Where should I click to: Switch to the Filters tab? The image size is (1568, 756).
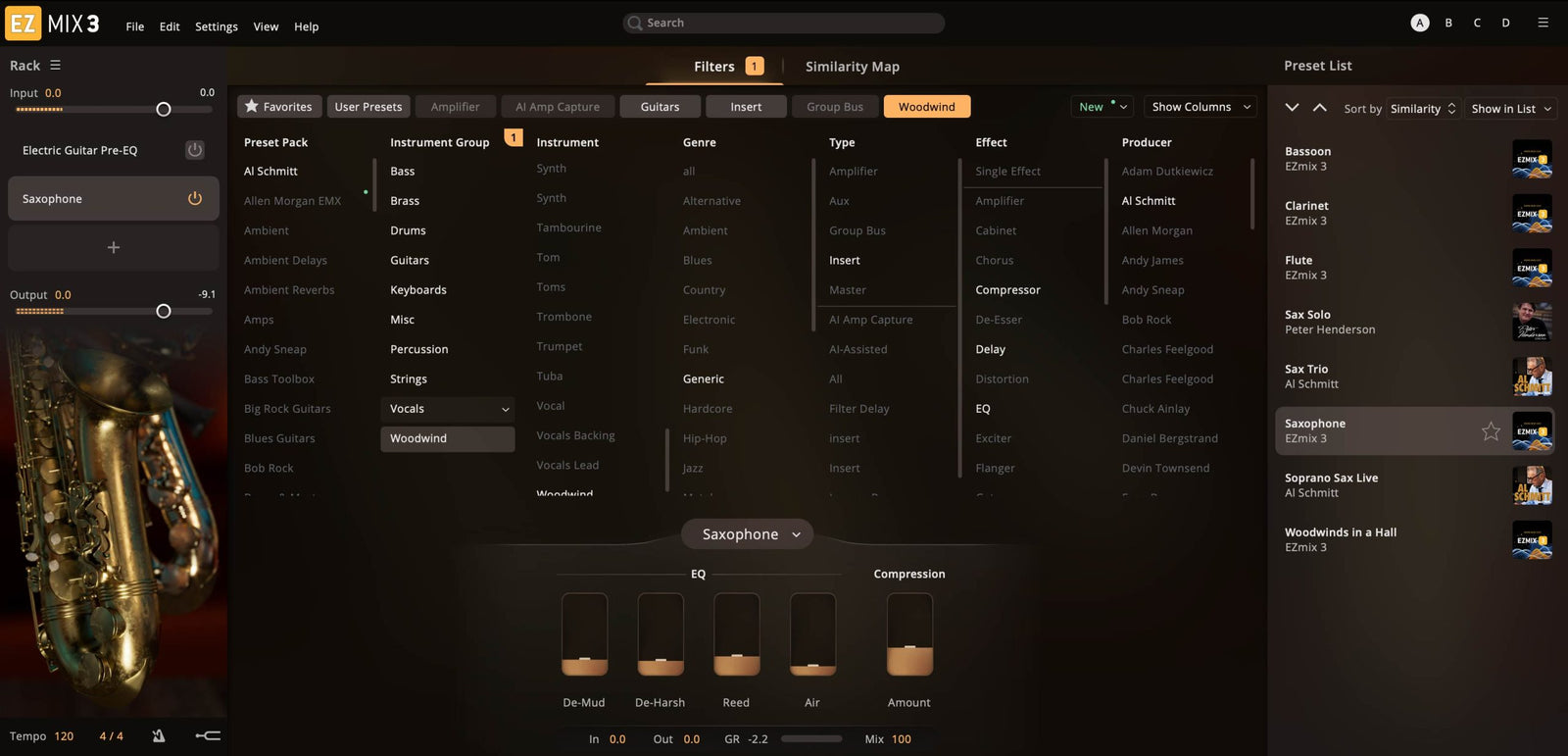[x=714, y=67]
